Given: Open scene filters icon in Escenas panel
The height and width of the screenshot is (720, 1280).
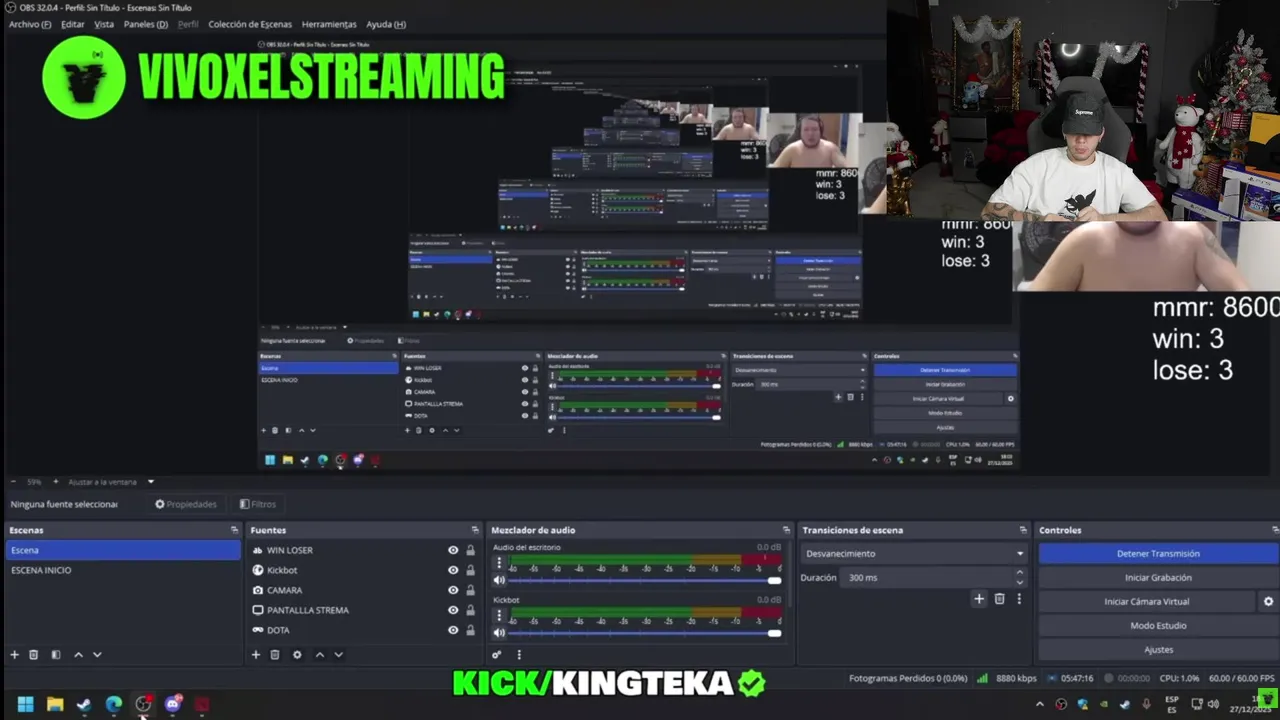Looking at the screenshot, I should (56, 655).
